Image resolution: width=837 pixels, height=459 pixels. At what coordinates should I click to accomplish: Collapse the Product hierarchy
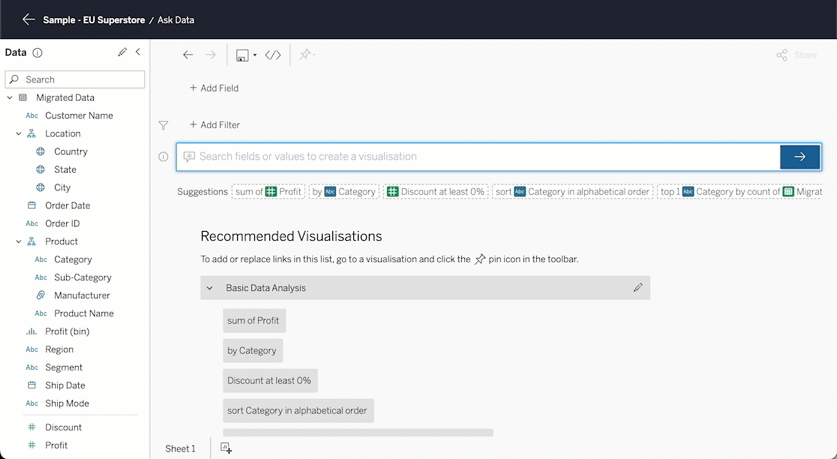click(19, 242)
